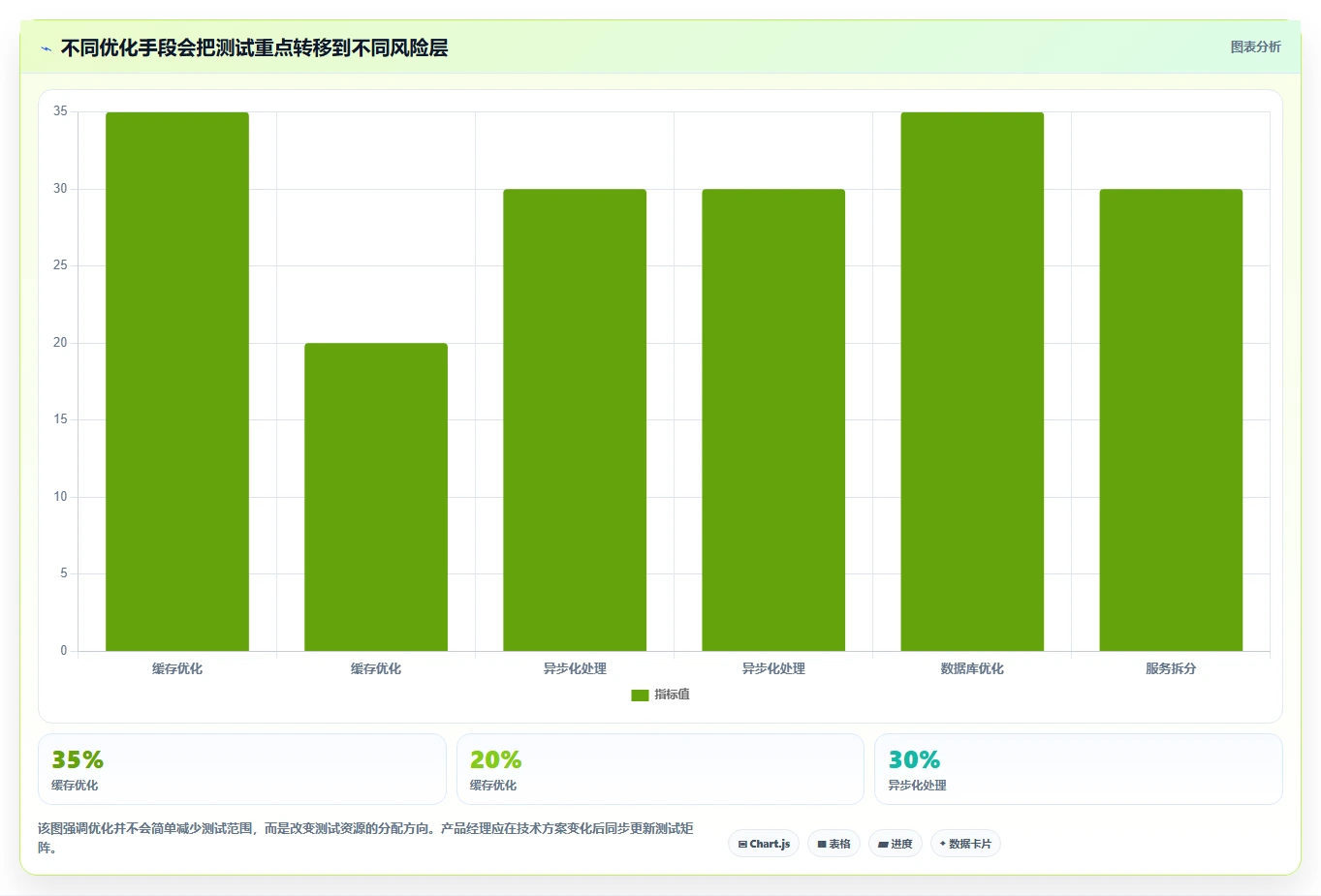Click the 服务拆分 x-axis label
The width and height of the screenshot is (1321, 896).
[1171, 668]
